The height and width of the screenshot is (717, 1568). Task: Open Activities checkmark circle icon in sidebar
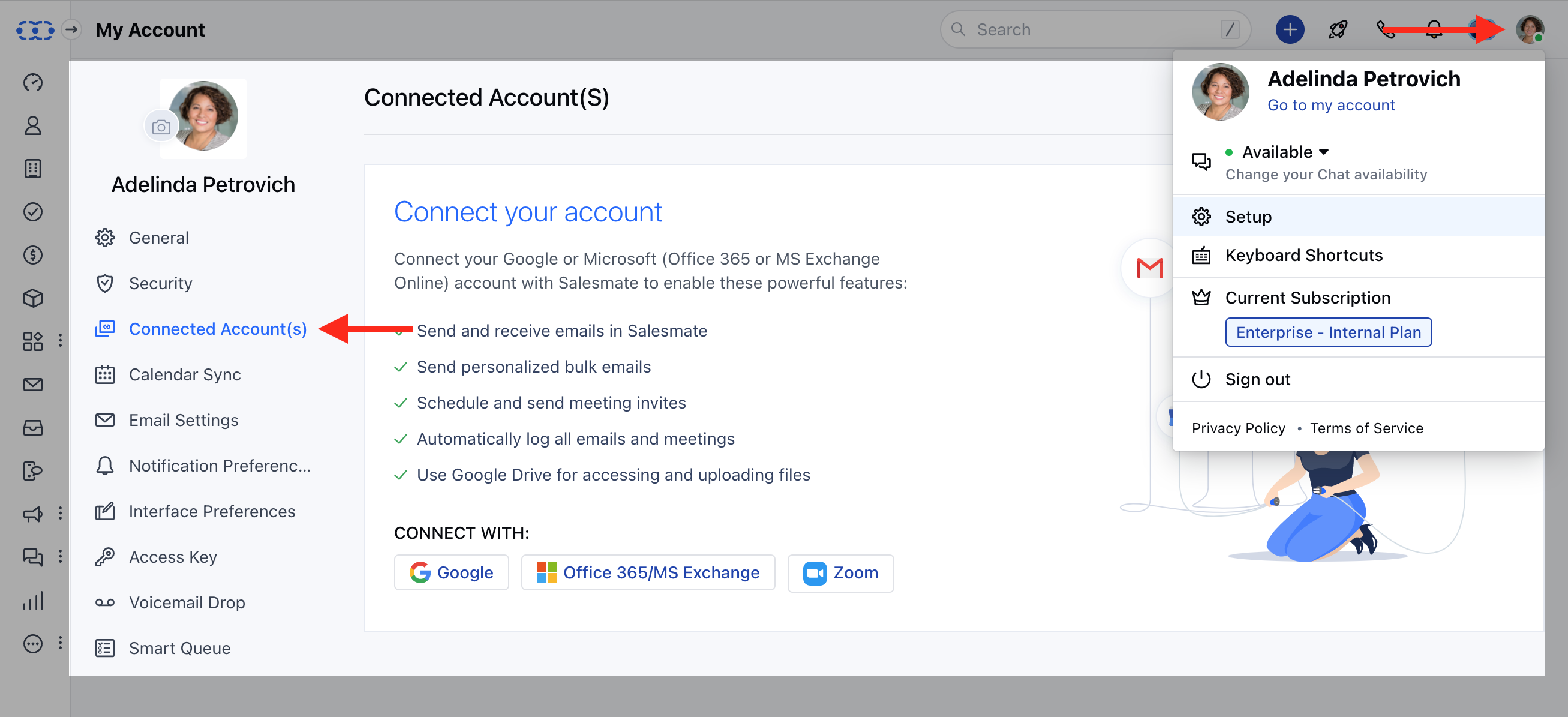(33, 212)
